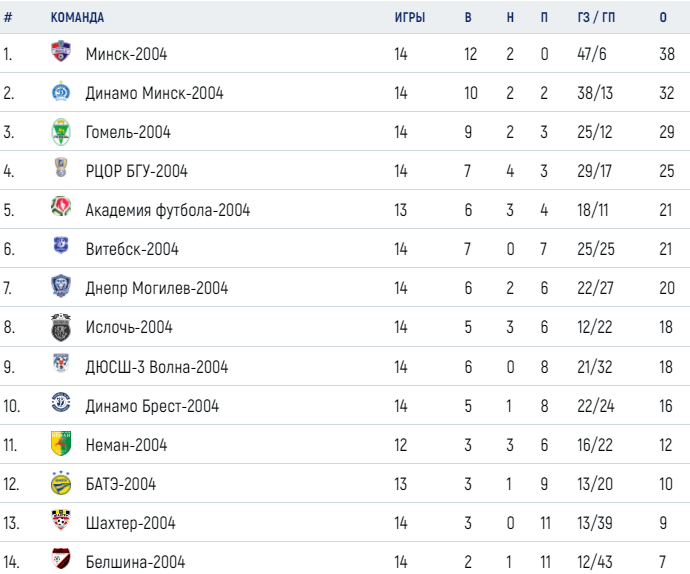Sort standings by the О points header
The width and height of the screenshot is (690, 574).
click(x=663, y=18)
